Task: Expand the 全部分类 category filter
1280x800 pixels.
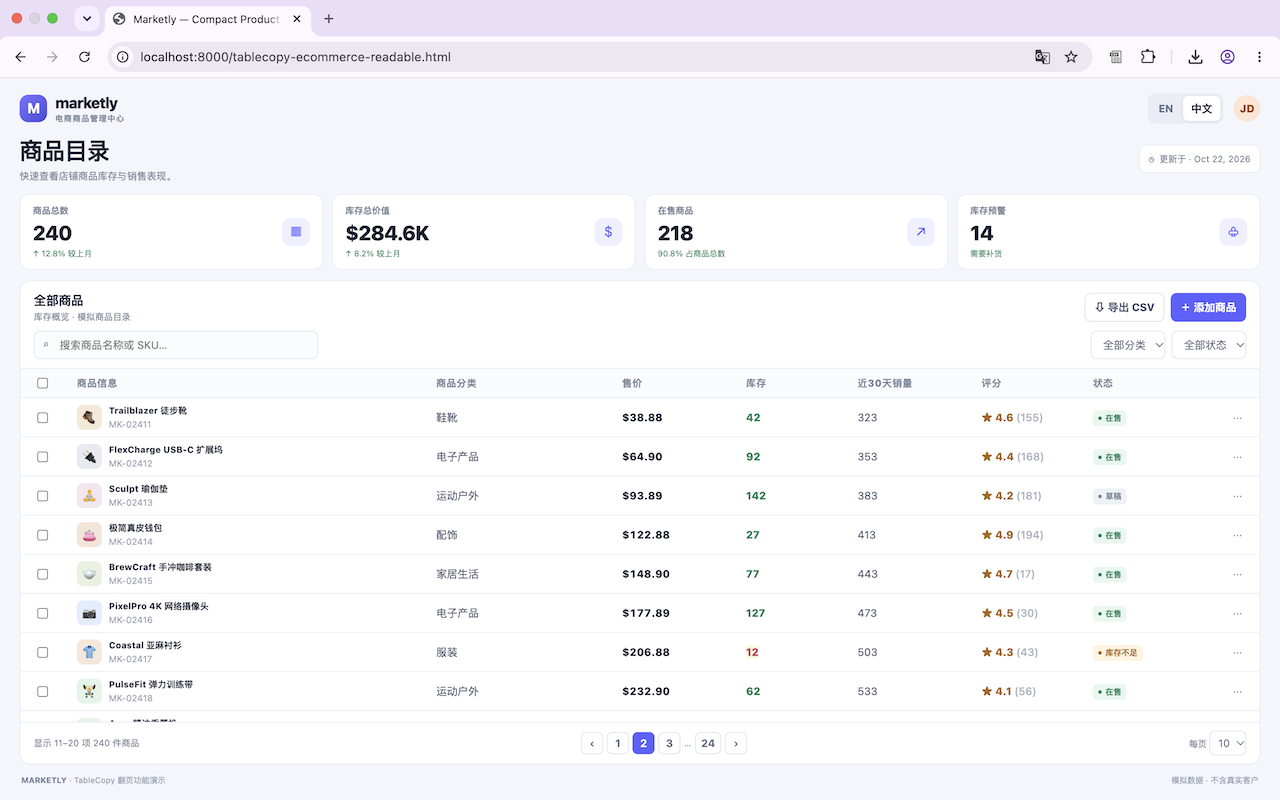Action: [1128, 345]
